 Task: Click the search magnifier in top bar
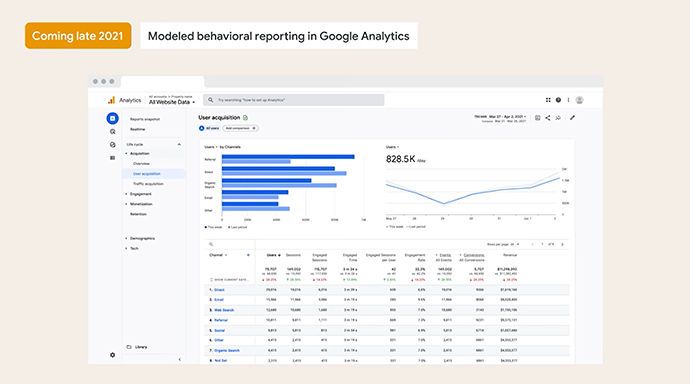(x=211, y=100)
